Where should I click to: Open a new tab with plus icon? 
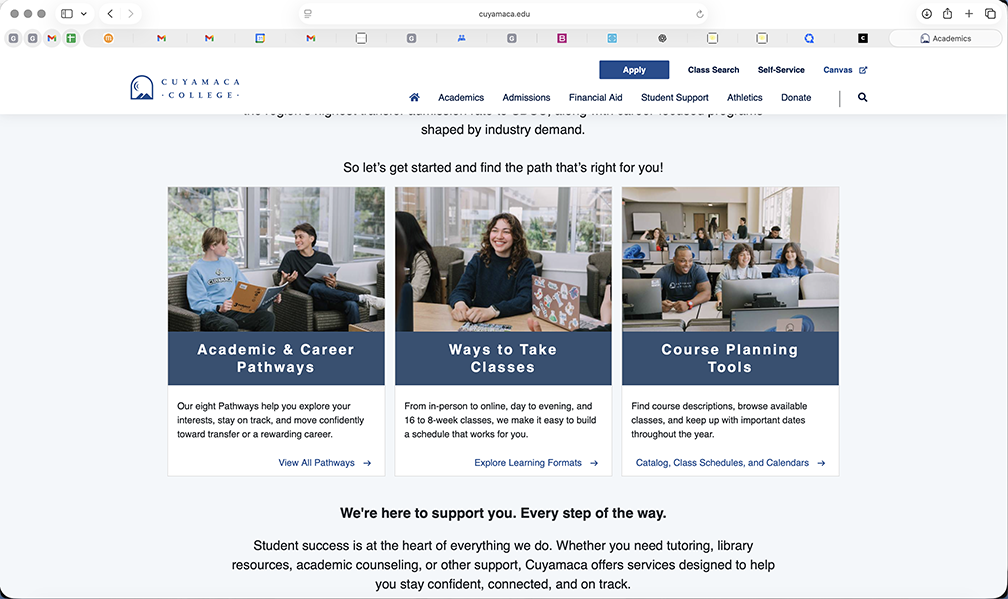click(968, 13)
